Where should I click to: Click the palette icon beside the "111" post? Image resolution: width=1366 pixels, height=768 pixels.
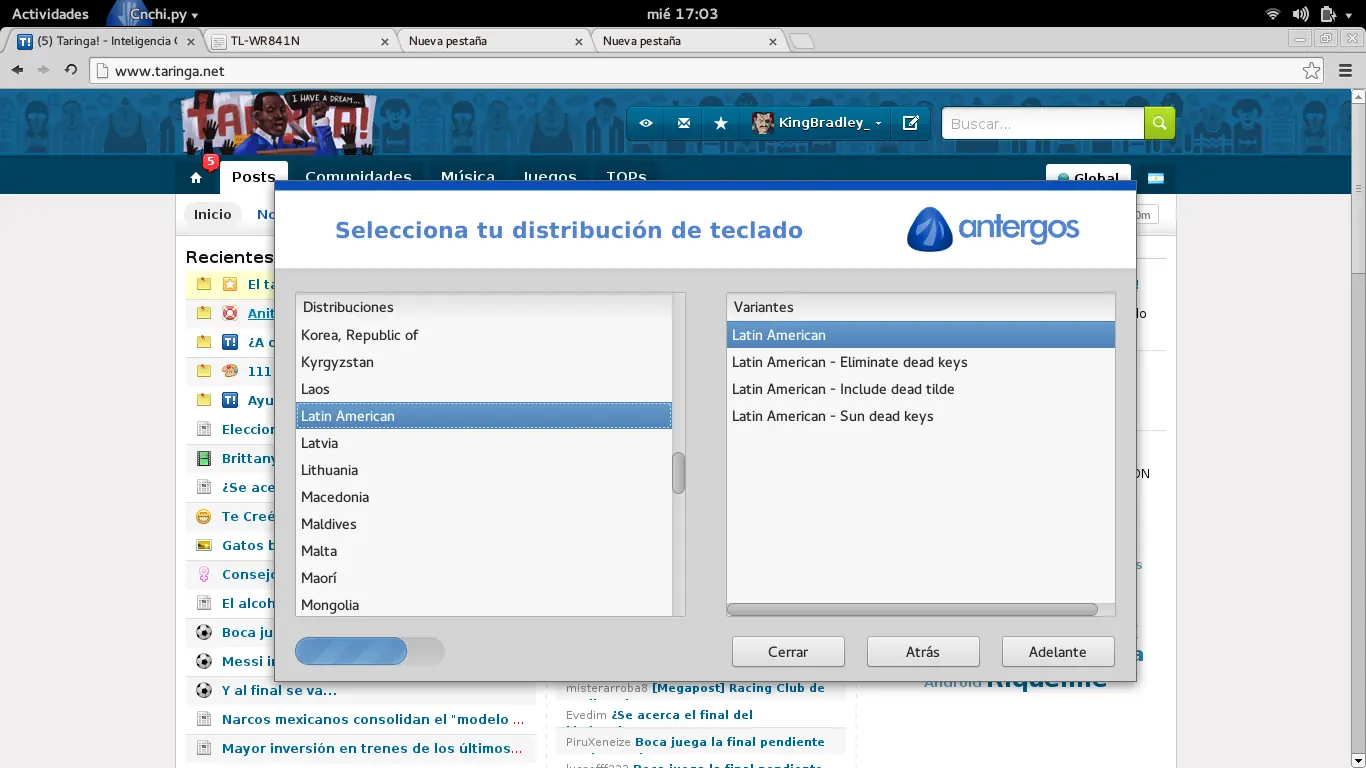(x=230, y=371)
